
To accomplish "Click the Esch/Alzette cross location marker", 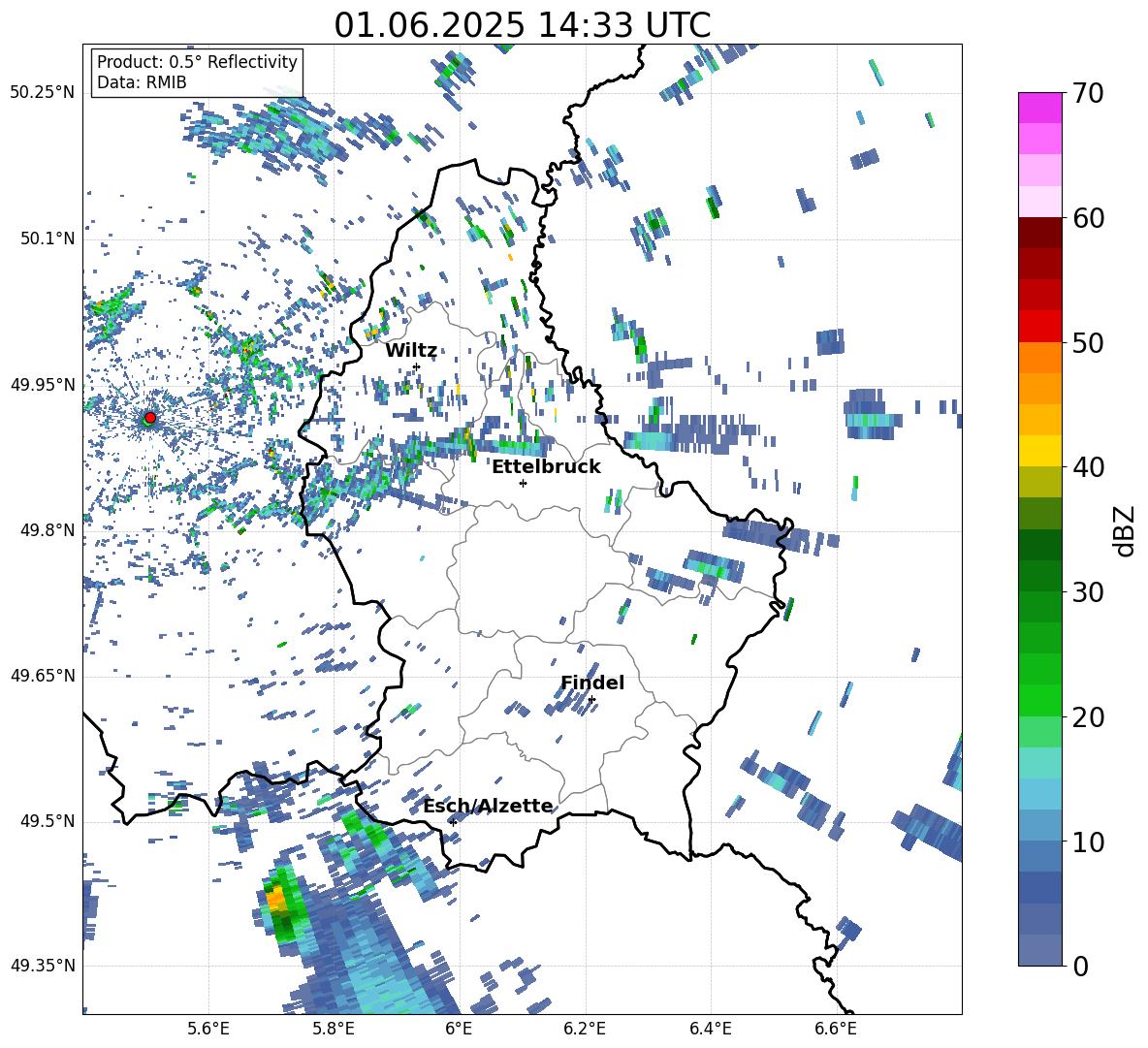I will pyautogui.click(x=453, y=822).
